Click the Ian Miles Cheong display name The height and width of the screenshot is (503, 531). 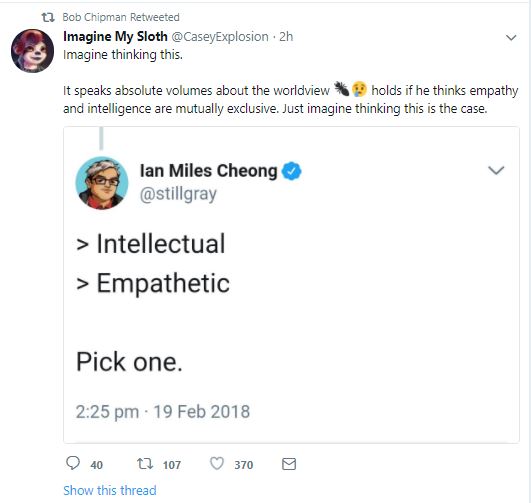tap(209, 171)
